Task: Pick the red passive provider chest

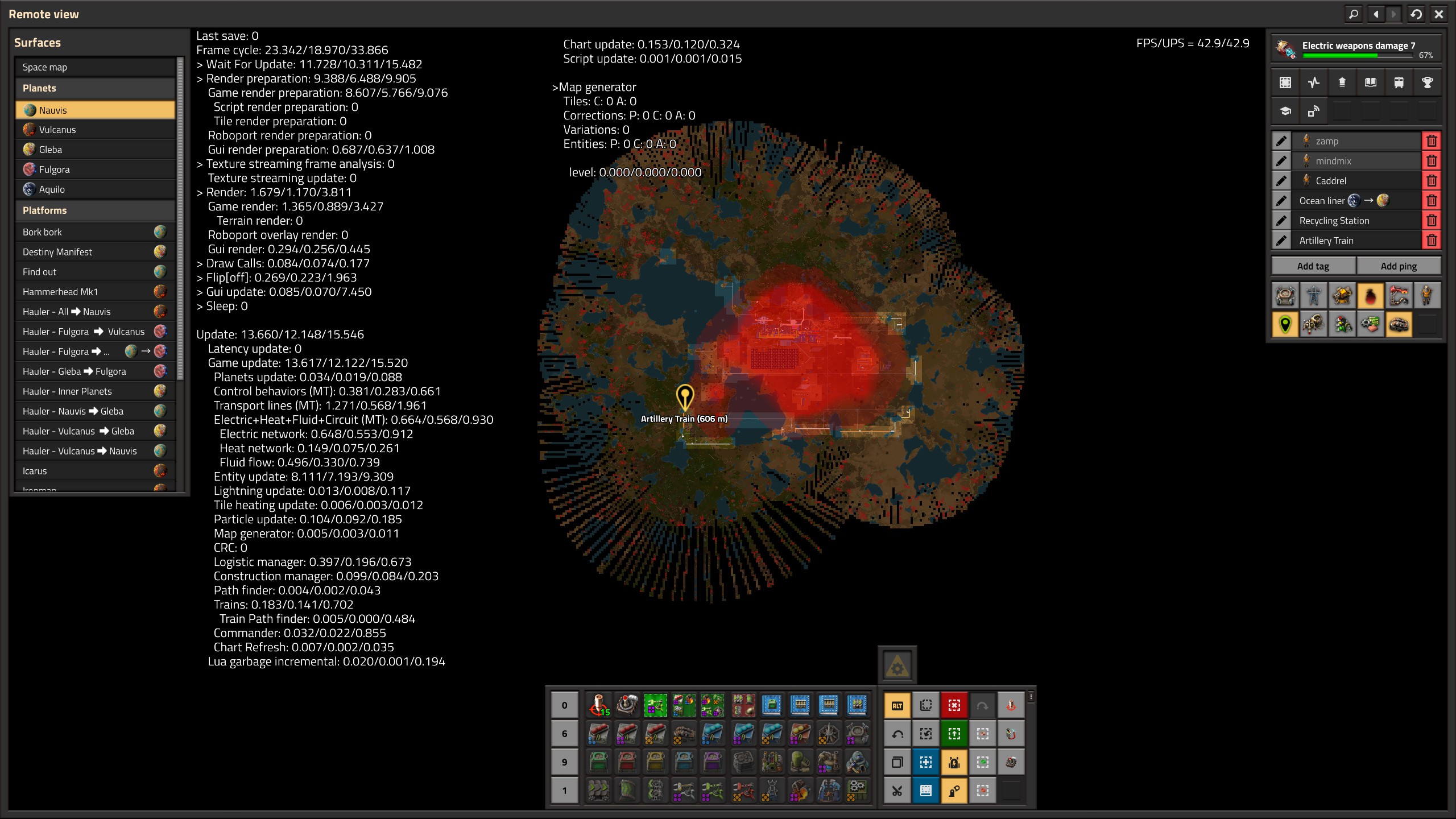Action: (627, 762)
